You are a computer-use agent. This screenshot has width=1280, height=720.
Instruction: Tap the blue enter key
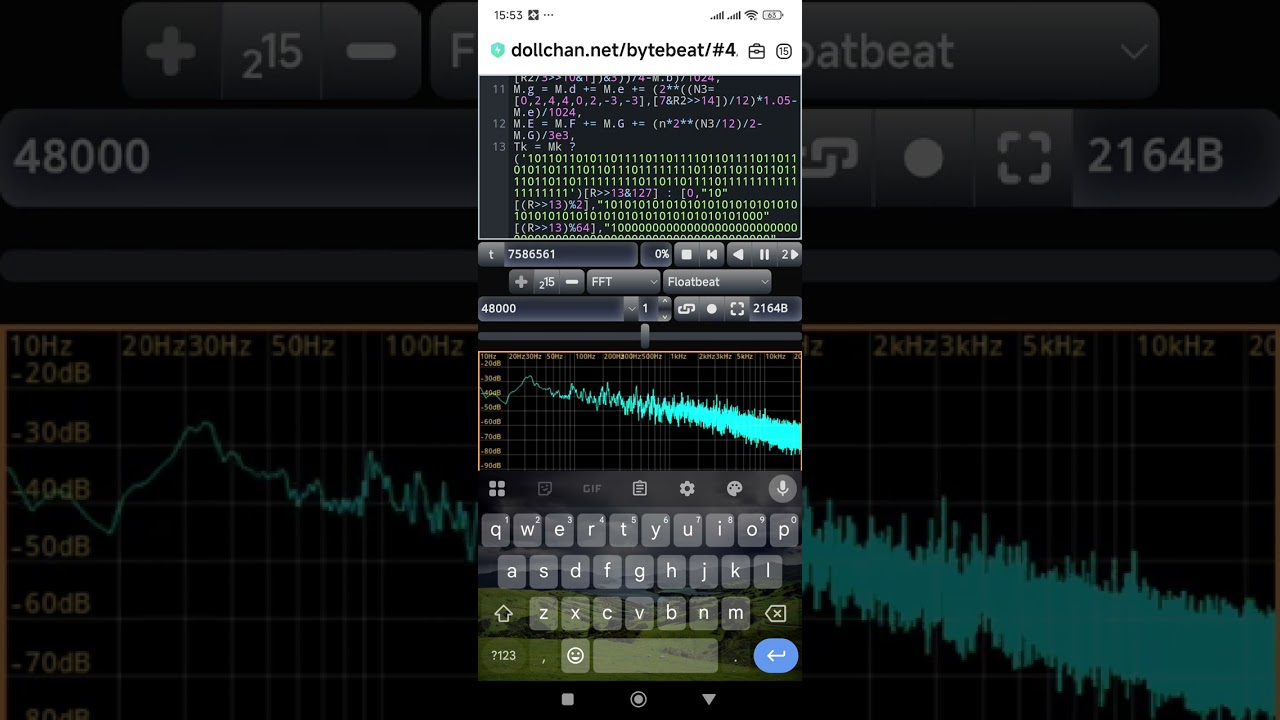tap(776, 656)
